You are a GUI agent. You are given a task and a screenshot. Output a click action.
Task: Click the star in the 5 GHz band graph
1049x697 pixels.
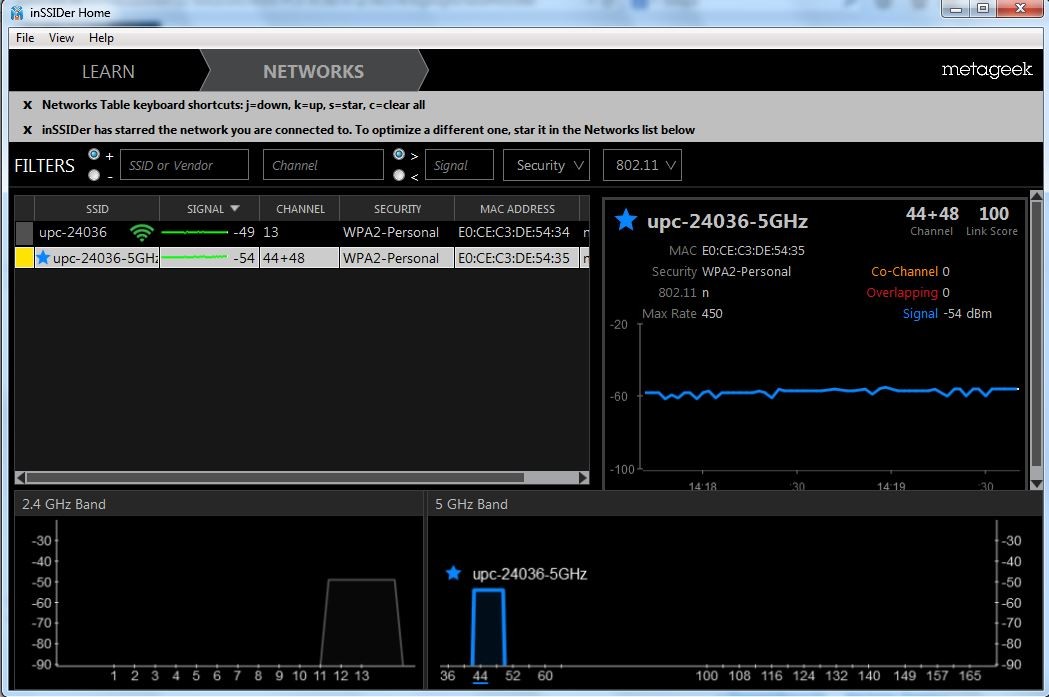[x=453, y=573]
